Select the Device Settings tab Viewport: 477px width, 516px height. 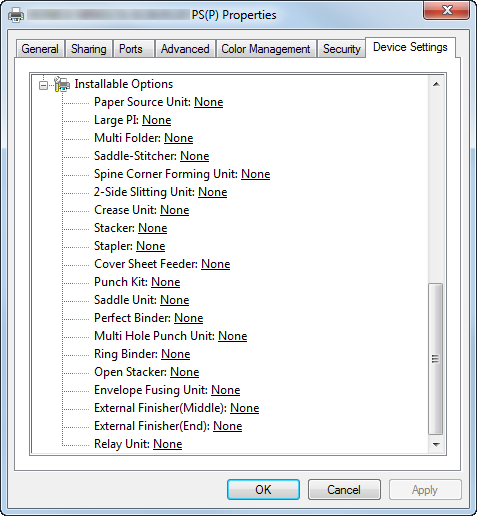pos(410,47)
